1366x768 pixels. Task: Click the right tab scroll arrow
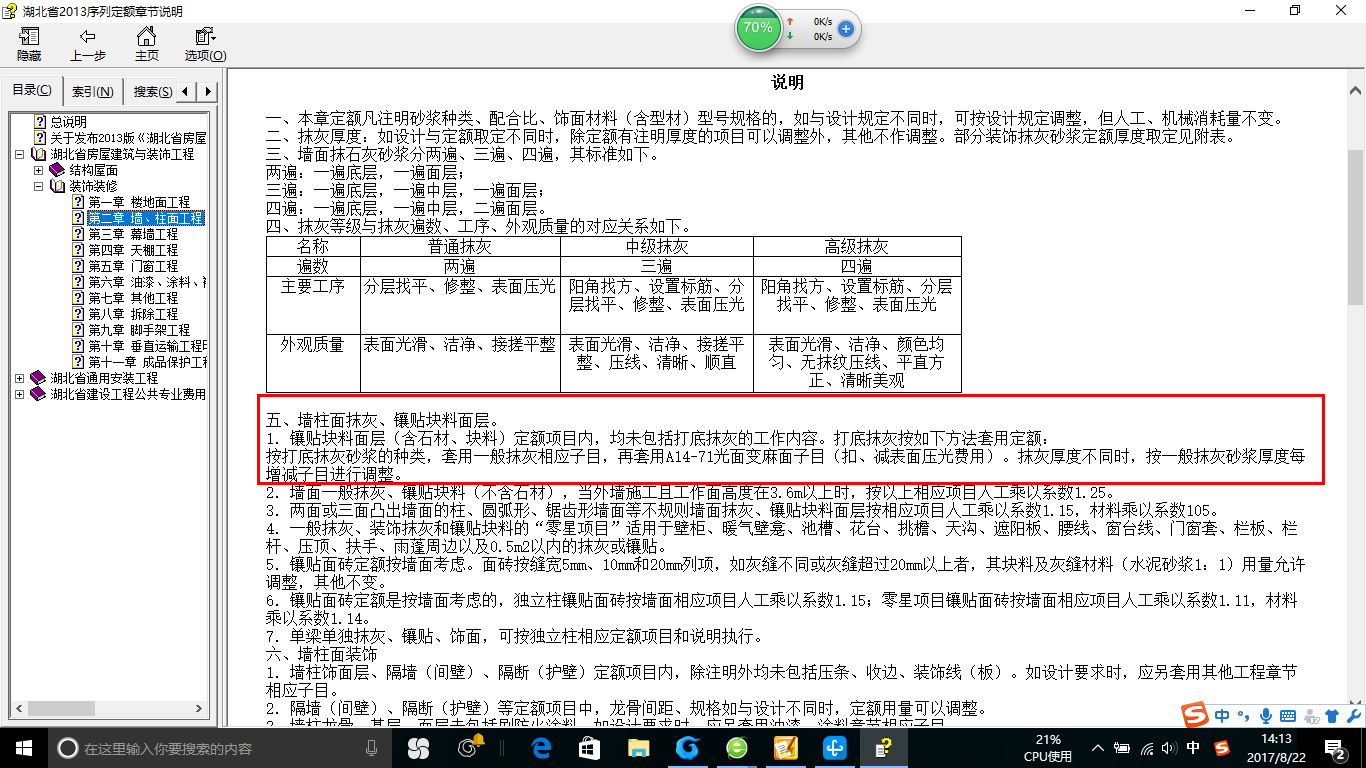[208, 91]
